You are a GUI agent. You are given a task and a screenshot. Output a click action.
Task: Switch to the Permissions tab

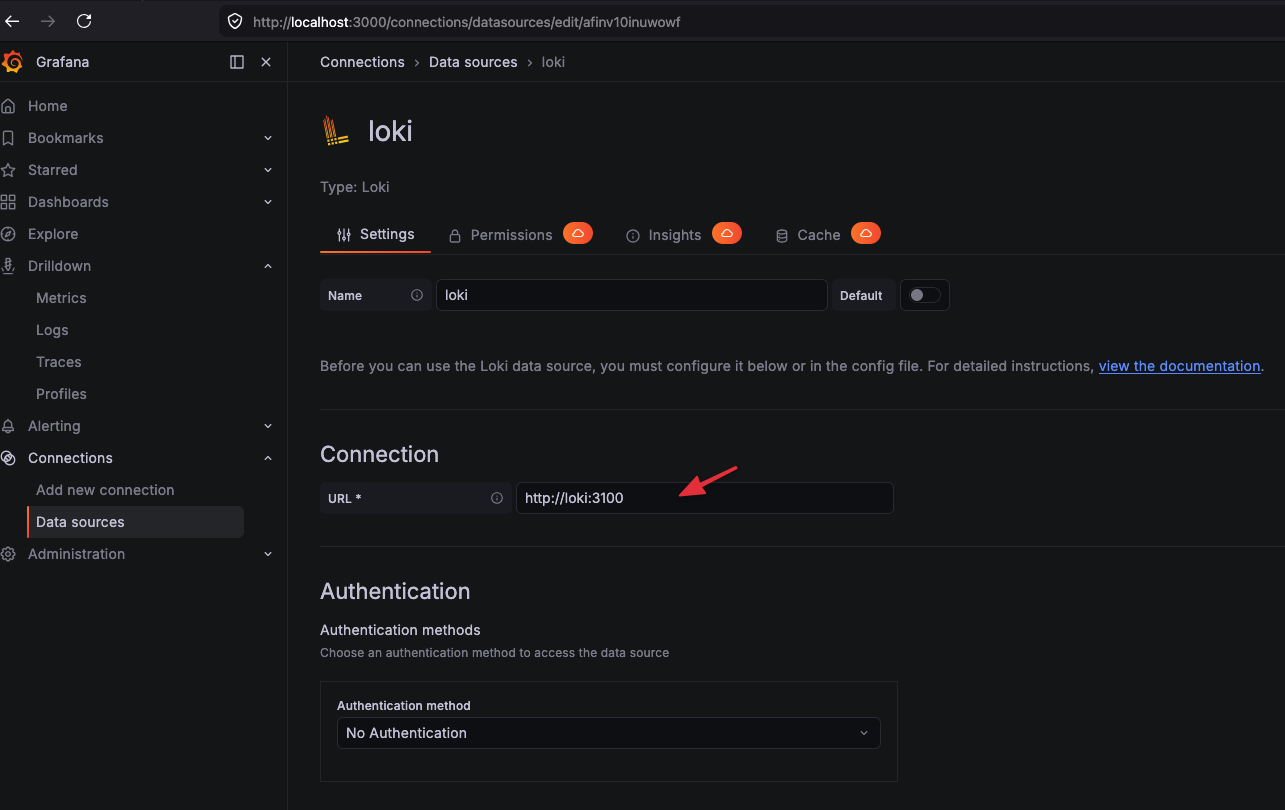[x=511, y=235]
